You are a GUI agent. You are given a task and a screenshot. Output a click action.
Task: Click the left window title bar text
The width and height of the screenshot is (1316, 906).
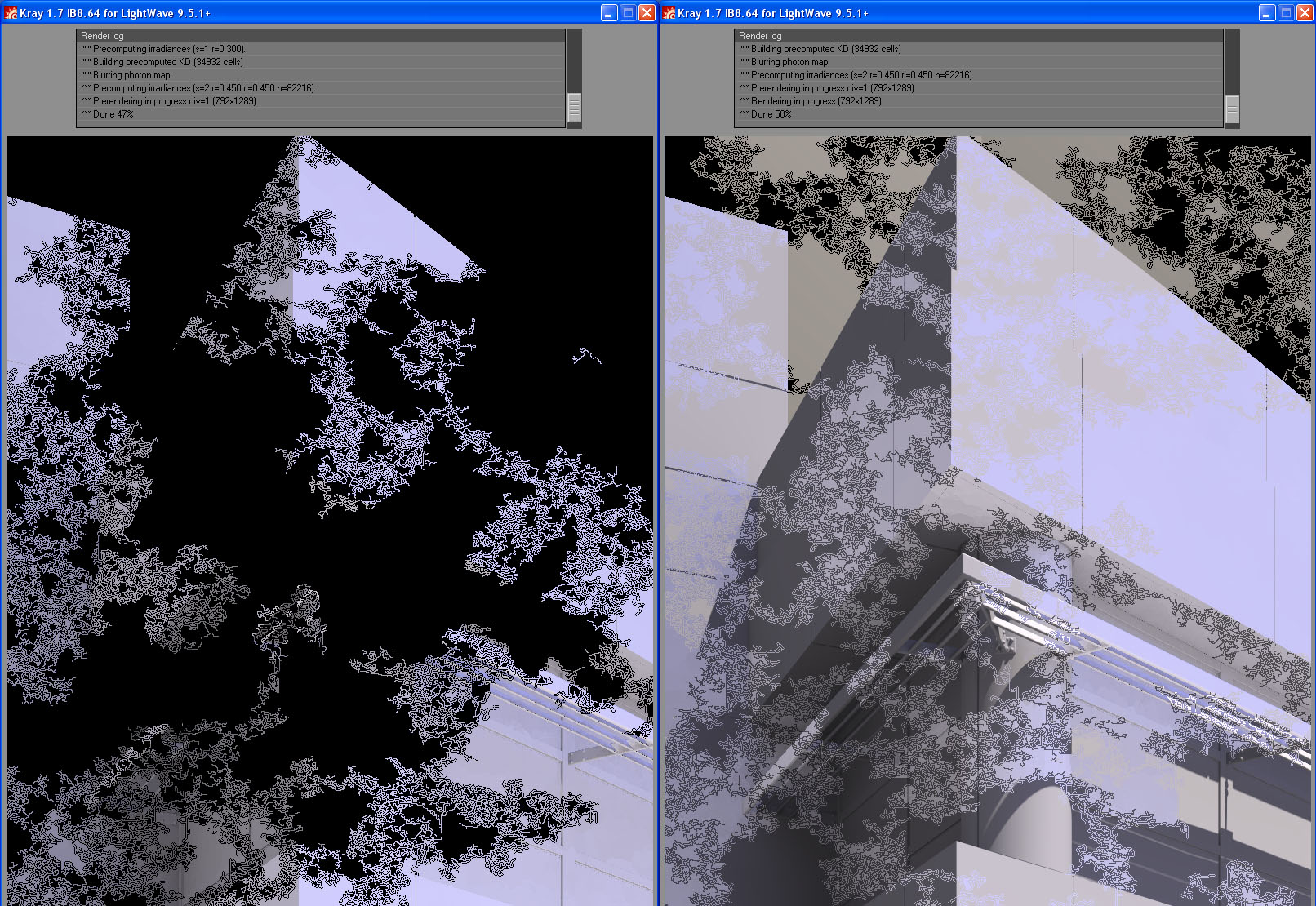pyautogui.click(x=115, y=13)
